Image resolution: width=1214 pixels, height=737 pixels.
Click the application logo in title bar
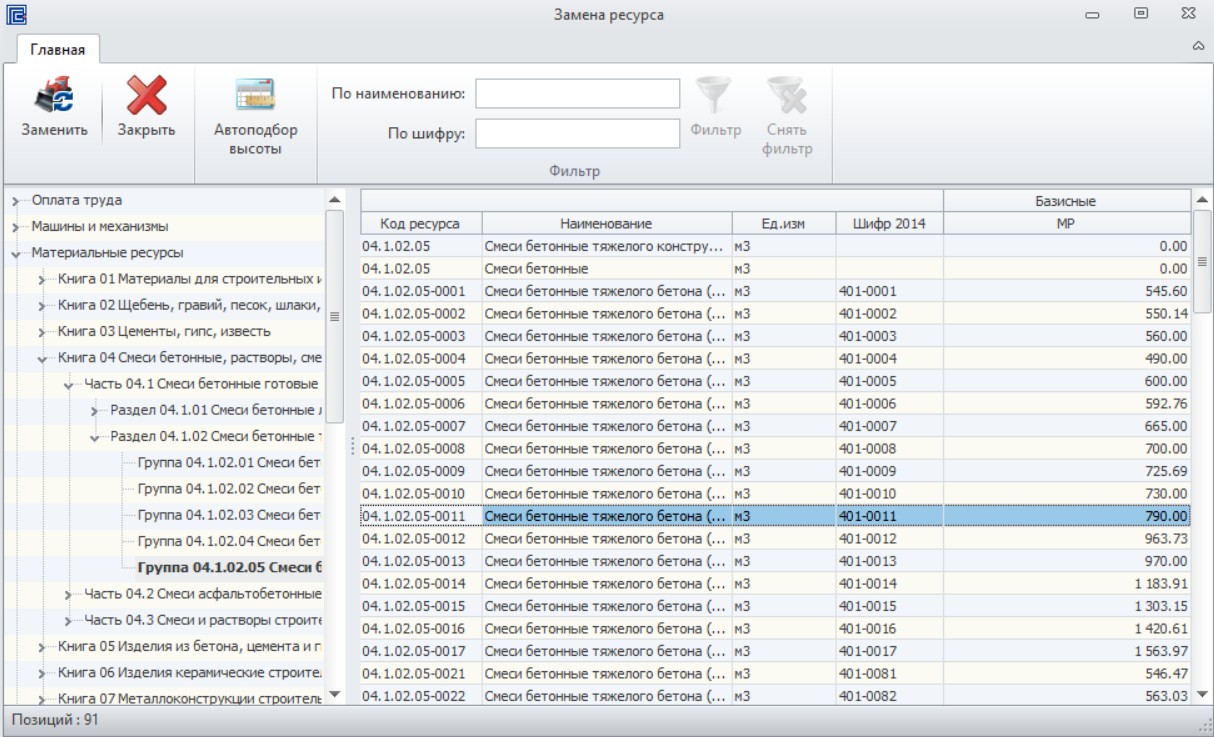click(x=16, y=15)
